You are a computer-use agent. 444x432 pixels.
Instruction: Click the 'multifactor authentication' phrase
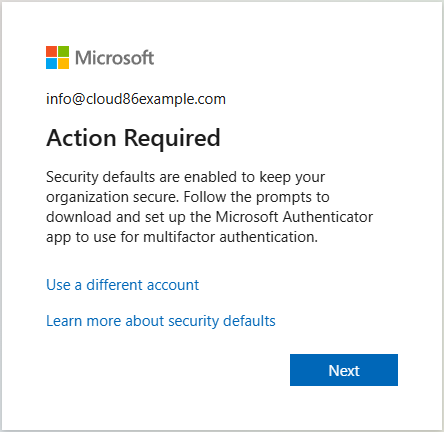(x=231, y=237)
